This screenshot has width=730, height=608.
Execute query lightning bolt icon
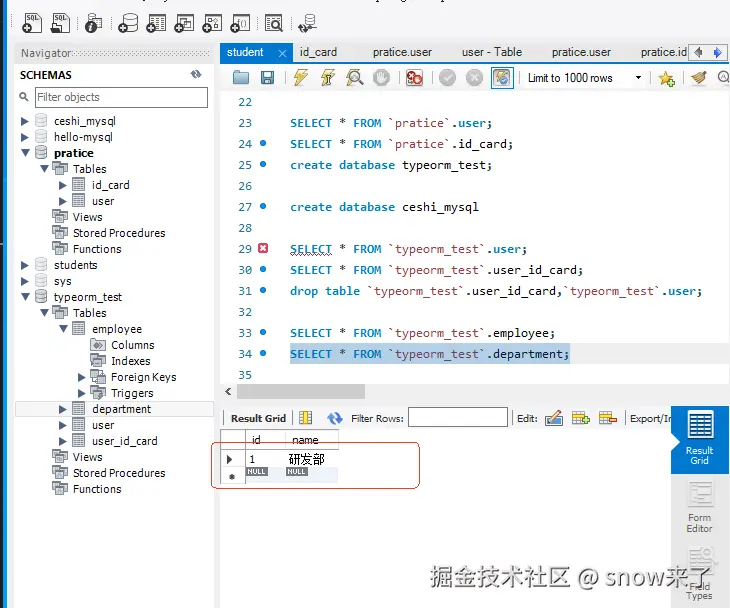pyautogui.click(x=301, y=77)
